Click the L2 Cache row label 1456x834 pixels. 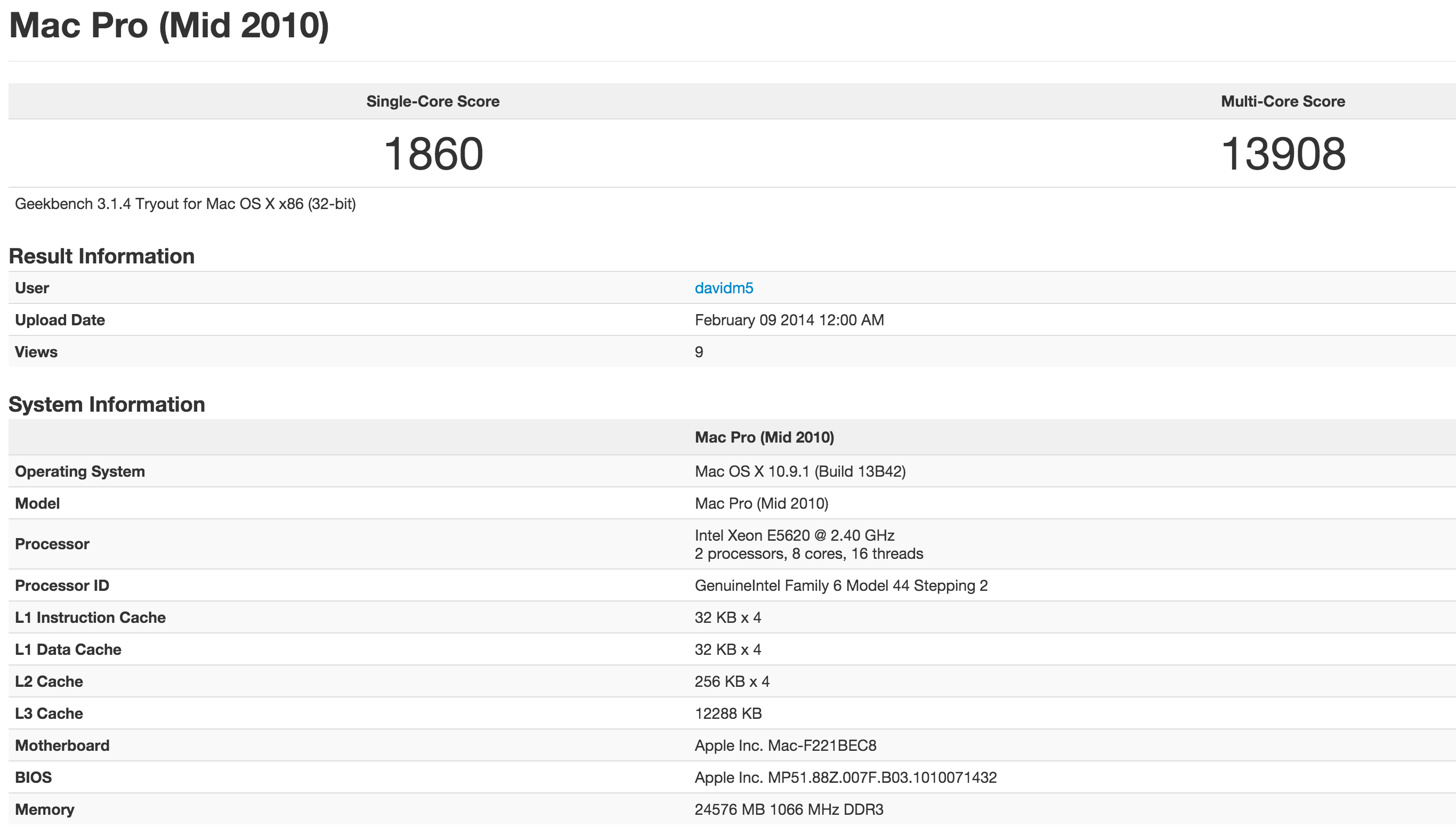tap(48, 681)
